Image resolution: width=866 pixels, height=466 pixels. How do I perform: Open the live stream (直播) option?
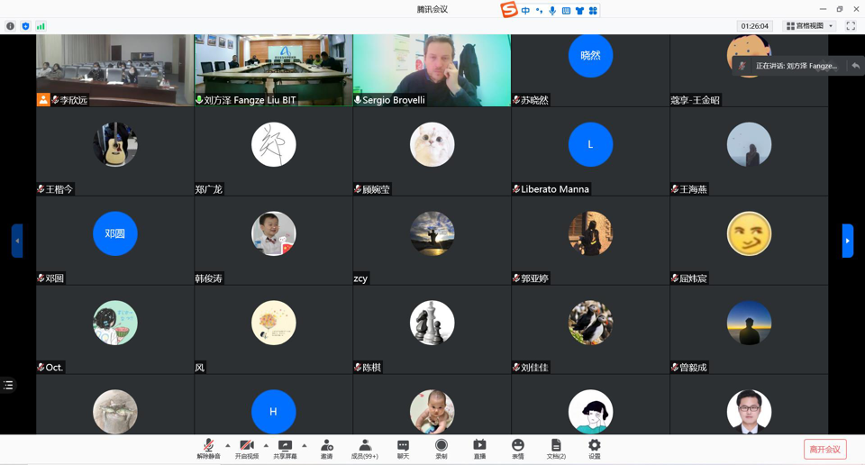coord(479,447)
